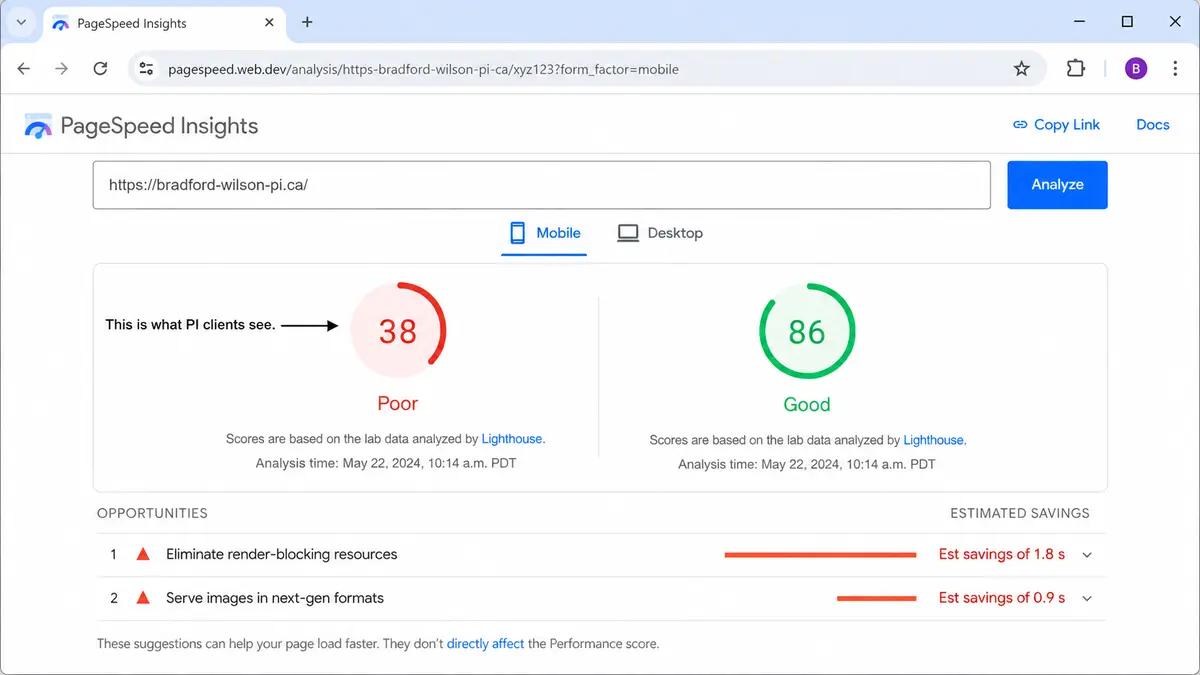Click the link icon in Copy Link
The height and width of the screenshot is (675, 1200).
click(x=1020, y=125)
